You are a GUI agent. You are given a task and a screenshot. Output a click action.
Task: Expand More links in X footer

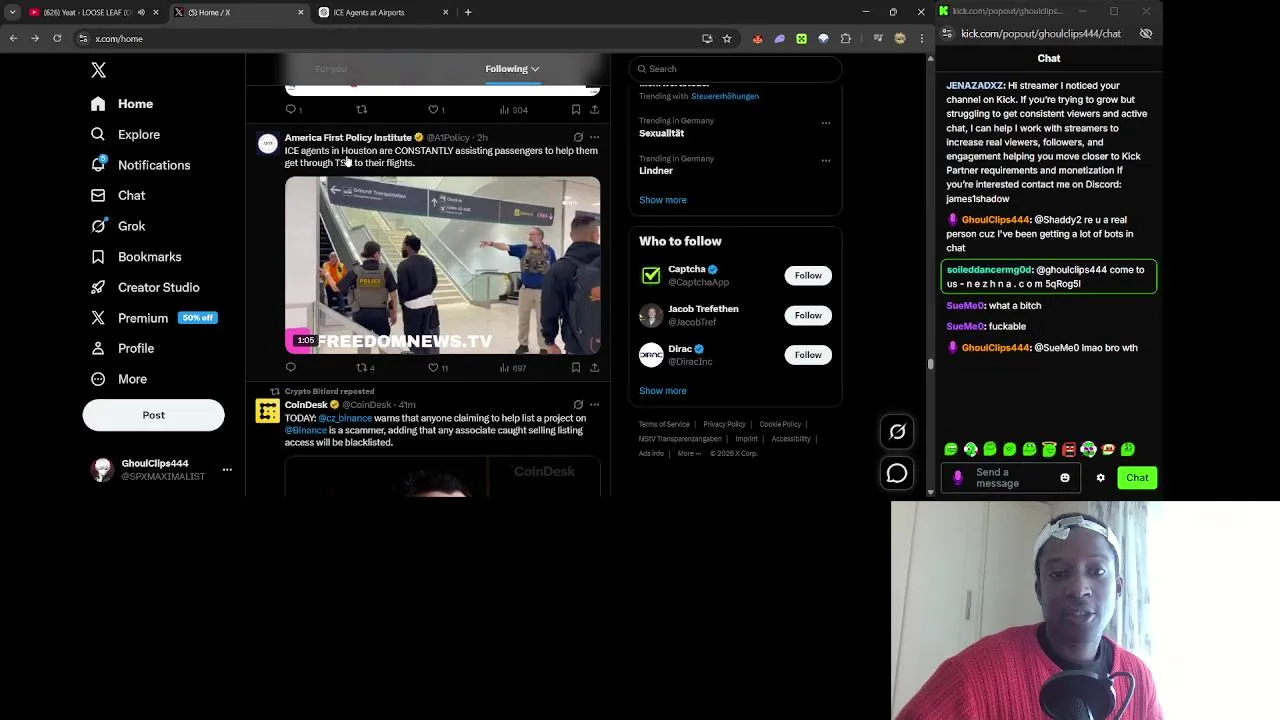click(x=689, y=453)
